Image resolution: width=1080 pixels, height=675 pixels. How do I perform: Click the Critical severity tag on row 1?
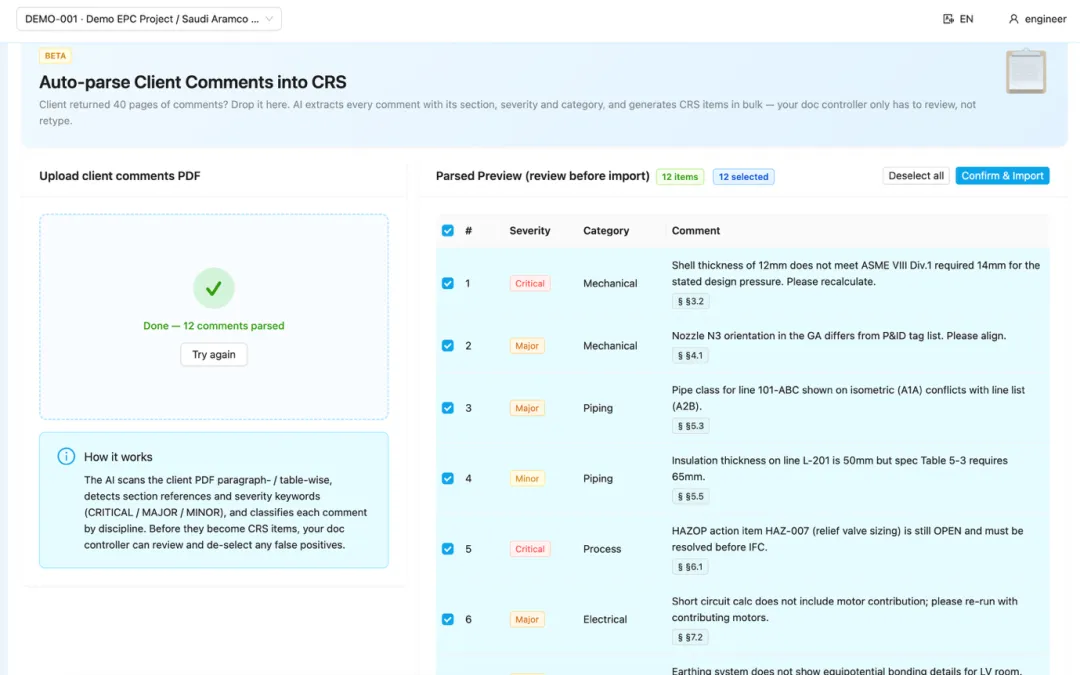pyautogui.click(x=530, y=284)
